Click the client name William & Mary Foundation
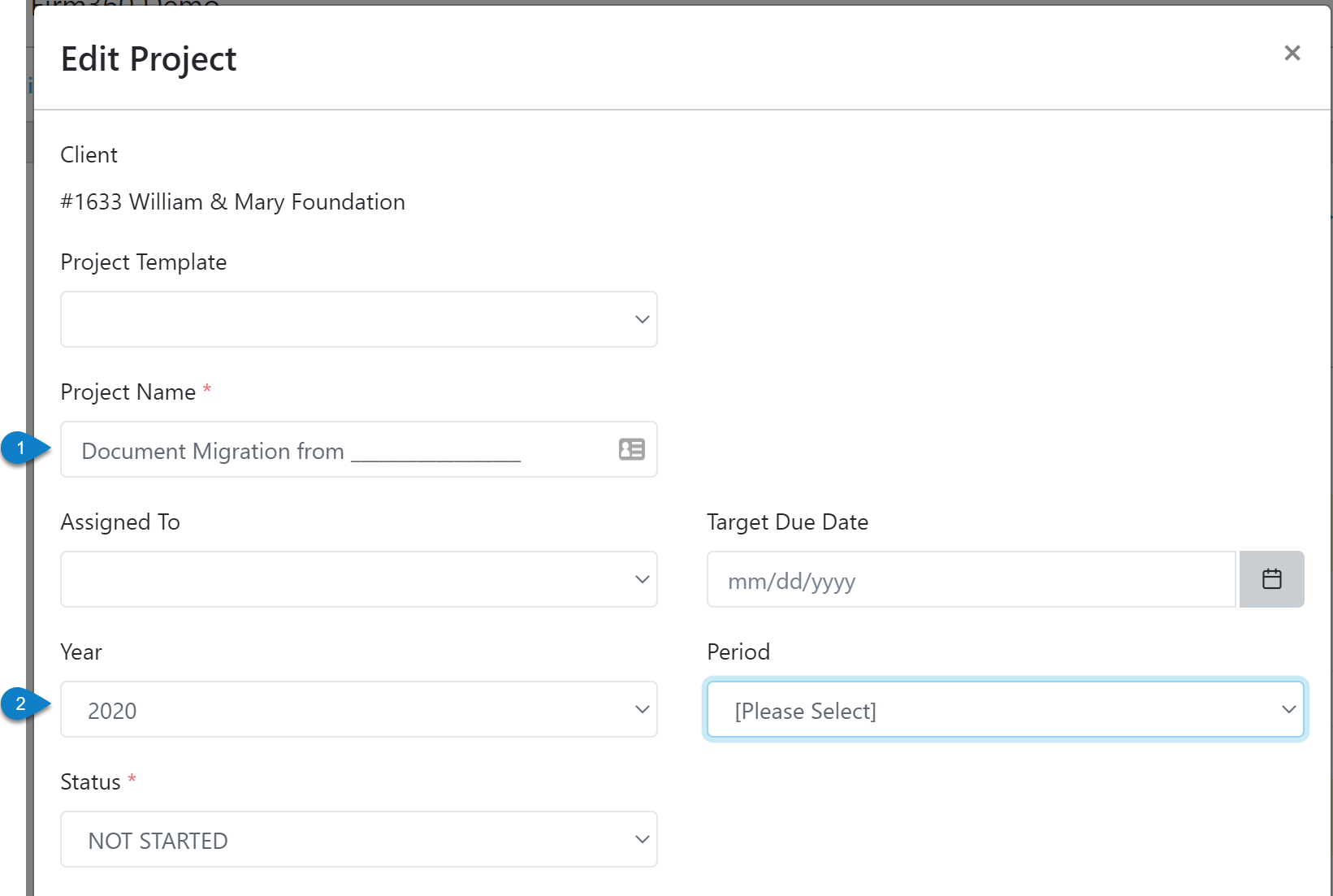The height and width of the screenshot is (896, 1333). click(x=232, y=201)
